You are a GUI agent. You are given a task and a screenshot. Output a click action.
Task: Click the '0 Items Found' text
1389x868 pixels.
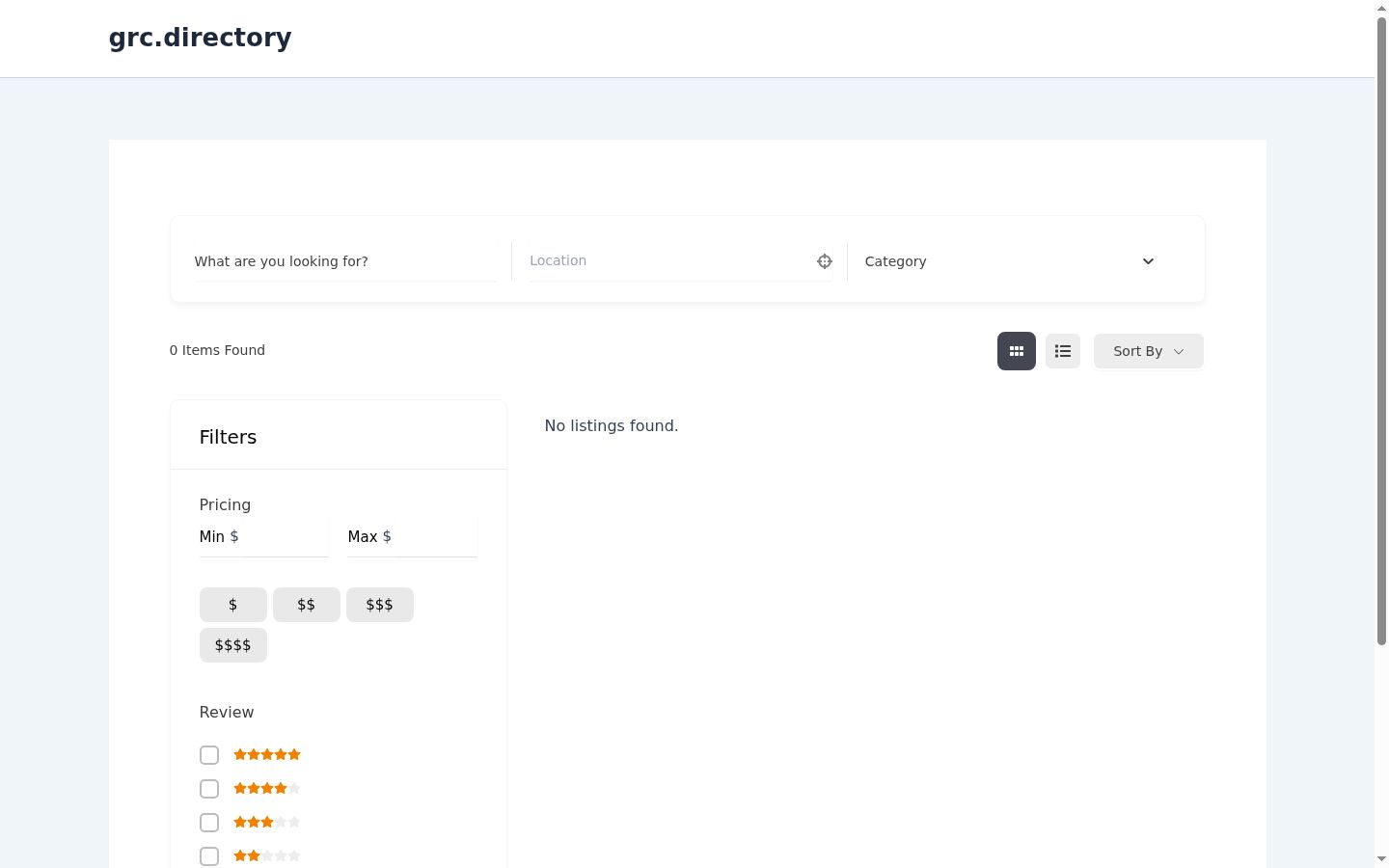pyautogui.click(x=217, y=350)
